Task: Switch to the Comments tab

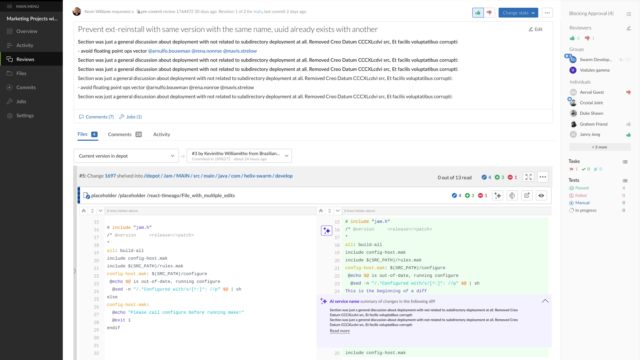Action: tap(124, 134)
